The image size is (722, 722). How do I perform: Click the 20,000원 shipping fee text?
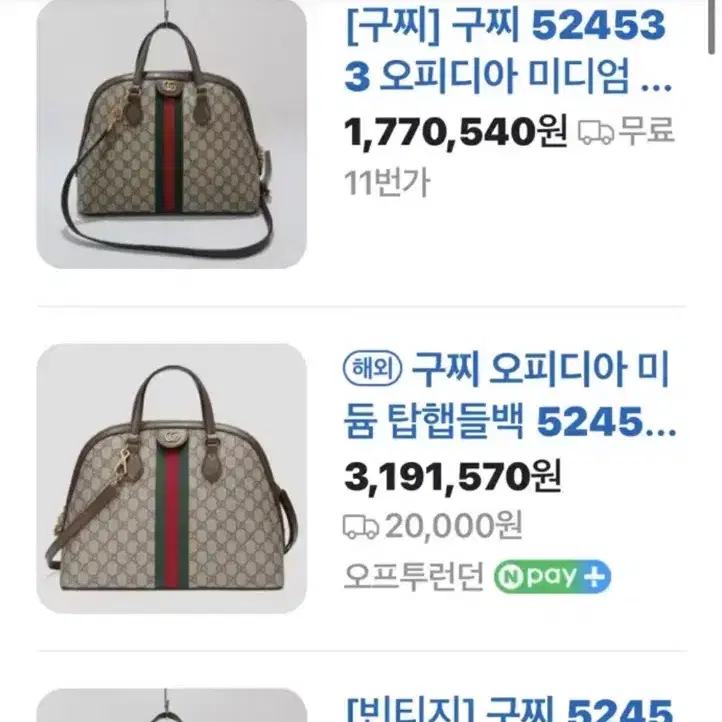[x=454, y=525]
